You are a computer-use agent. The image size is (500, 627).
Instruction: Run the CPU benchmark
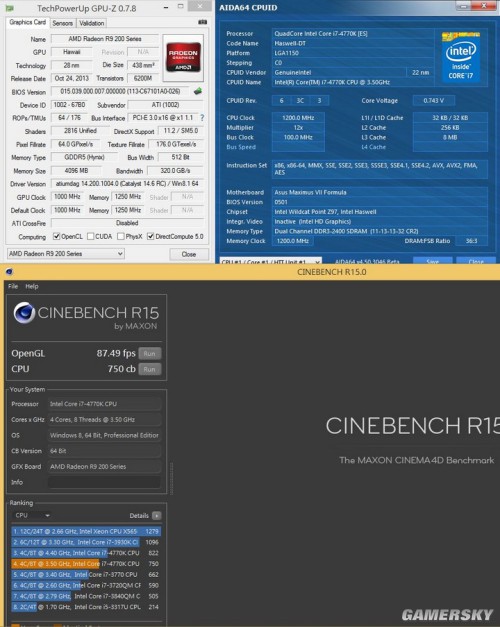150,369
